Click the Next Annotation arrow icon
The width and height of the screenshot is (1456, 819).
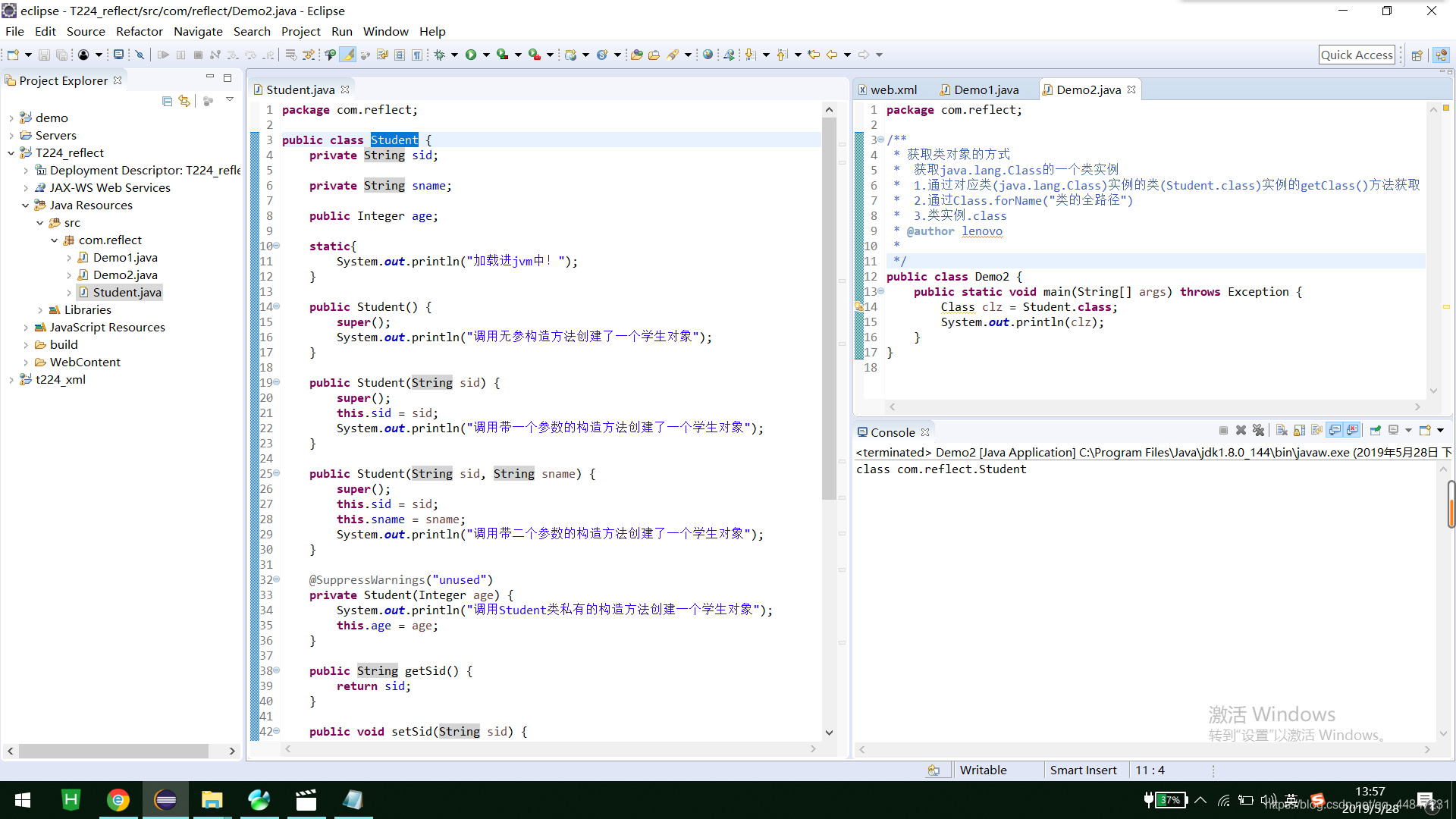[750, 55]
